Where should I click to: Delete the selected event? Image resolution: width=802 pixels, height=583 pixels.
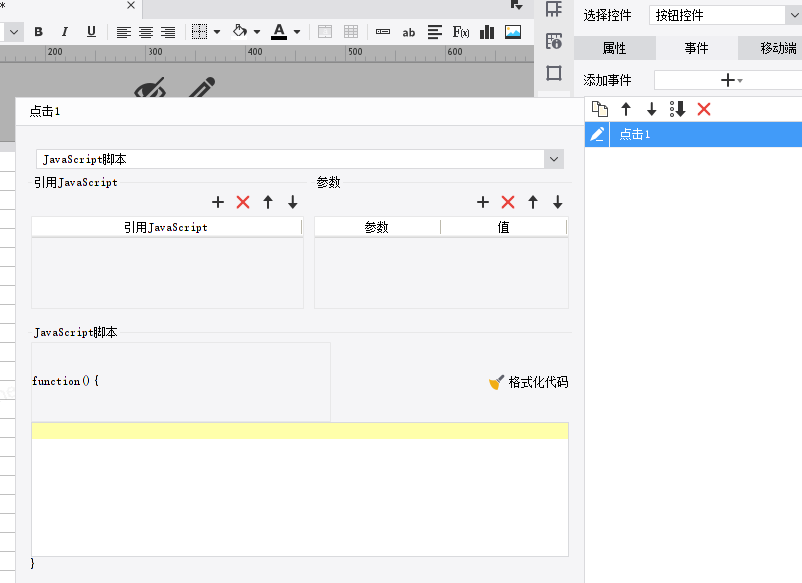[x=704, y=109]
